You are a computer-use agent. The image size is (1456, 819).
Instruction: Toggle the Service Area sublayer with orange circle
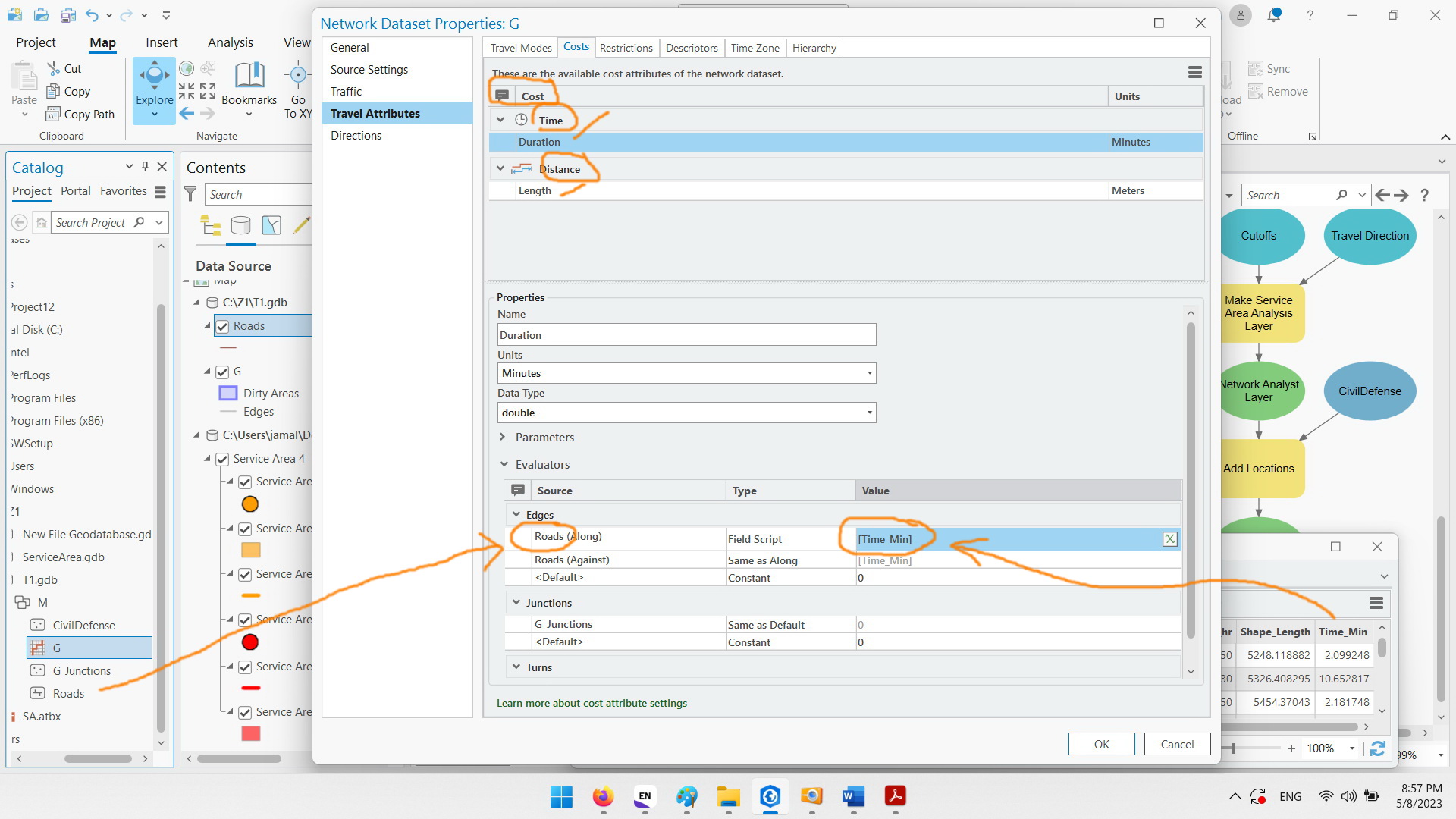coord(245,482)
